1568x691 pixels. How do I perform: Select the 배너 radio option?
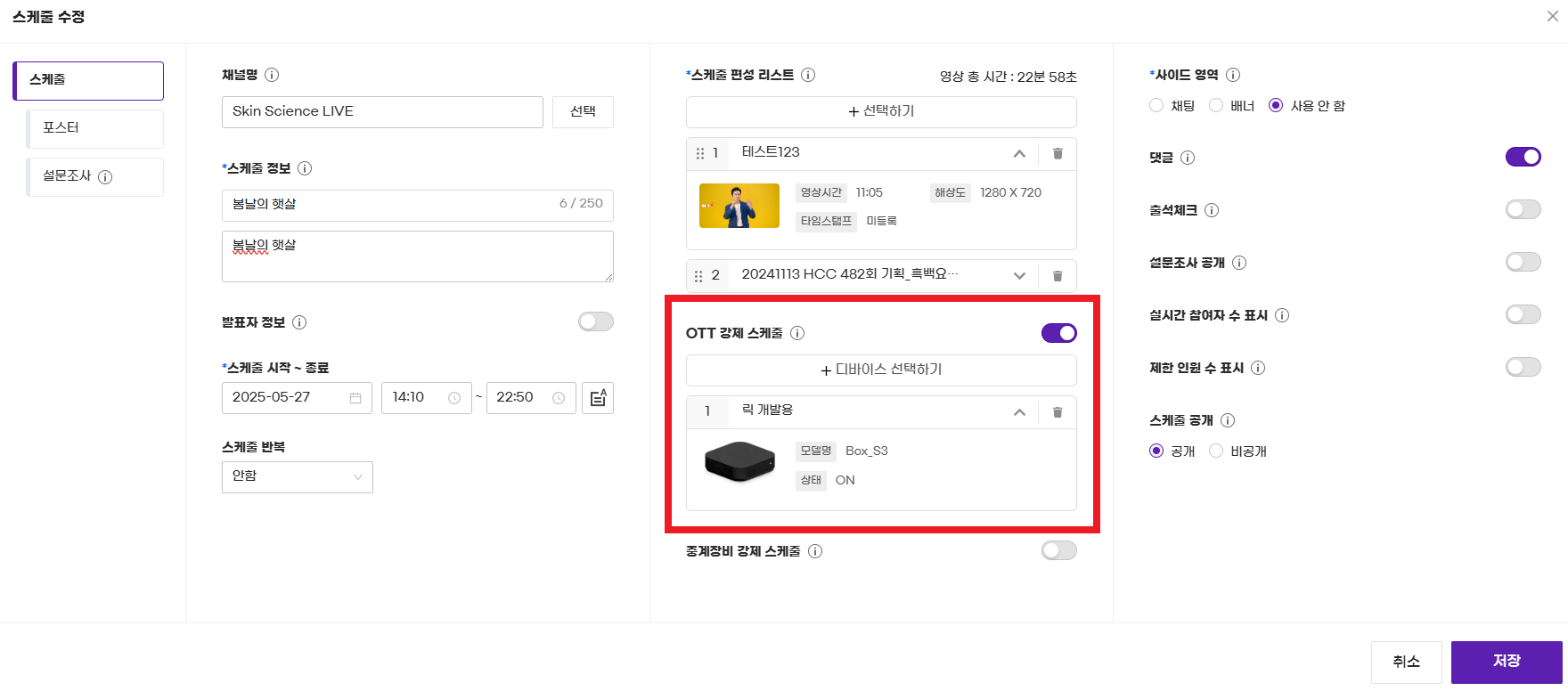(1216, 105)
